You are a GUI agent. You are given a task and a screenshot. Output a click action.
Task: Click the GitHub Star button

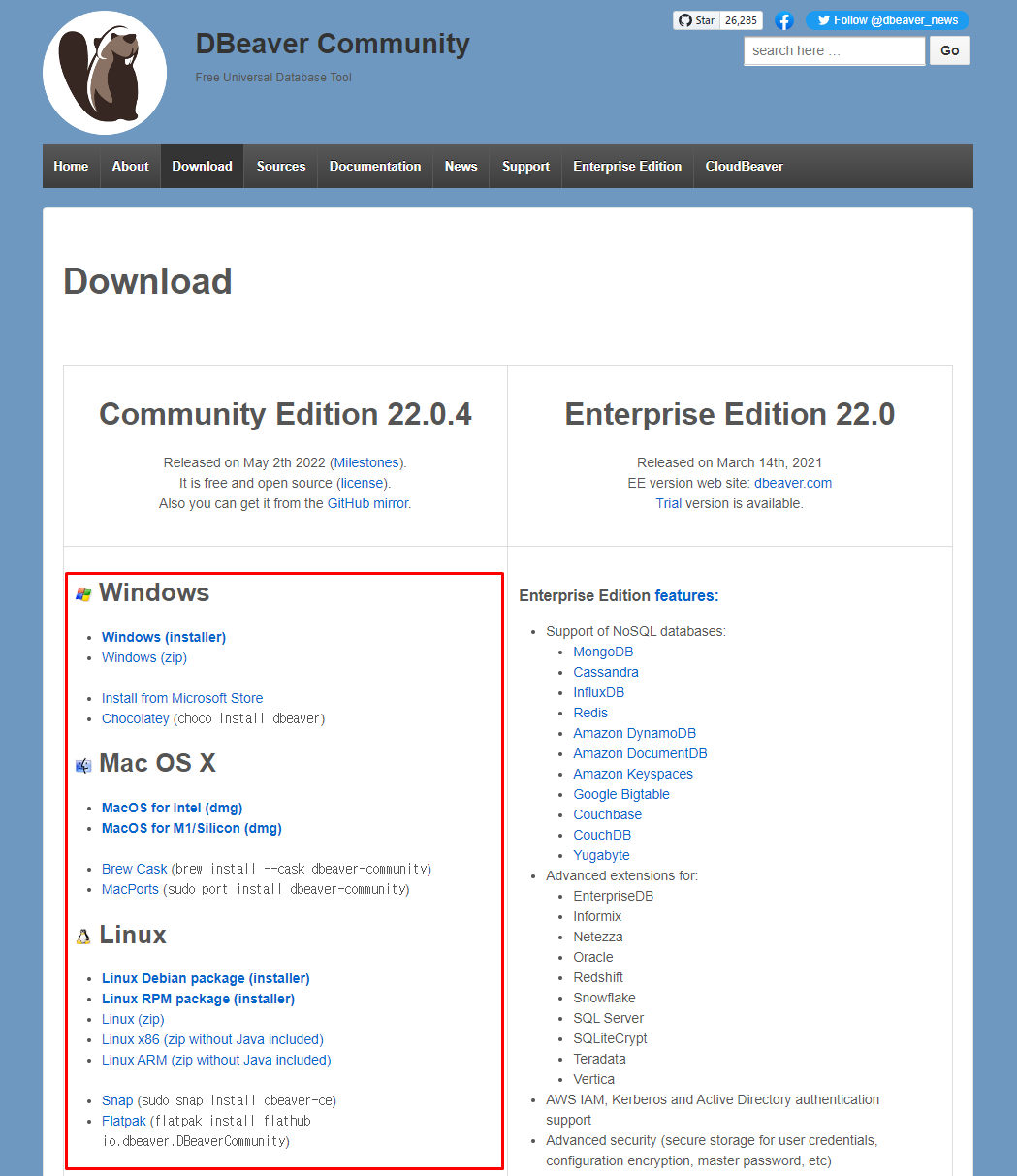[697, 20]
